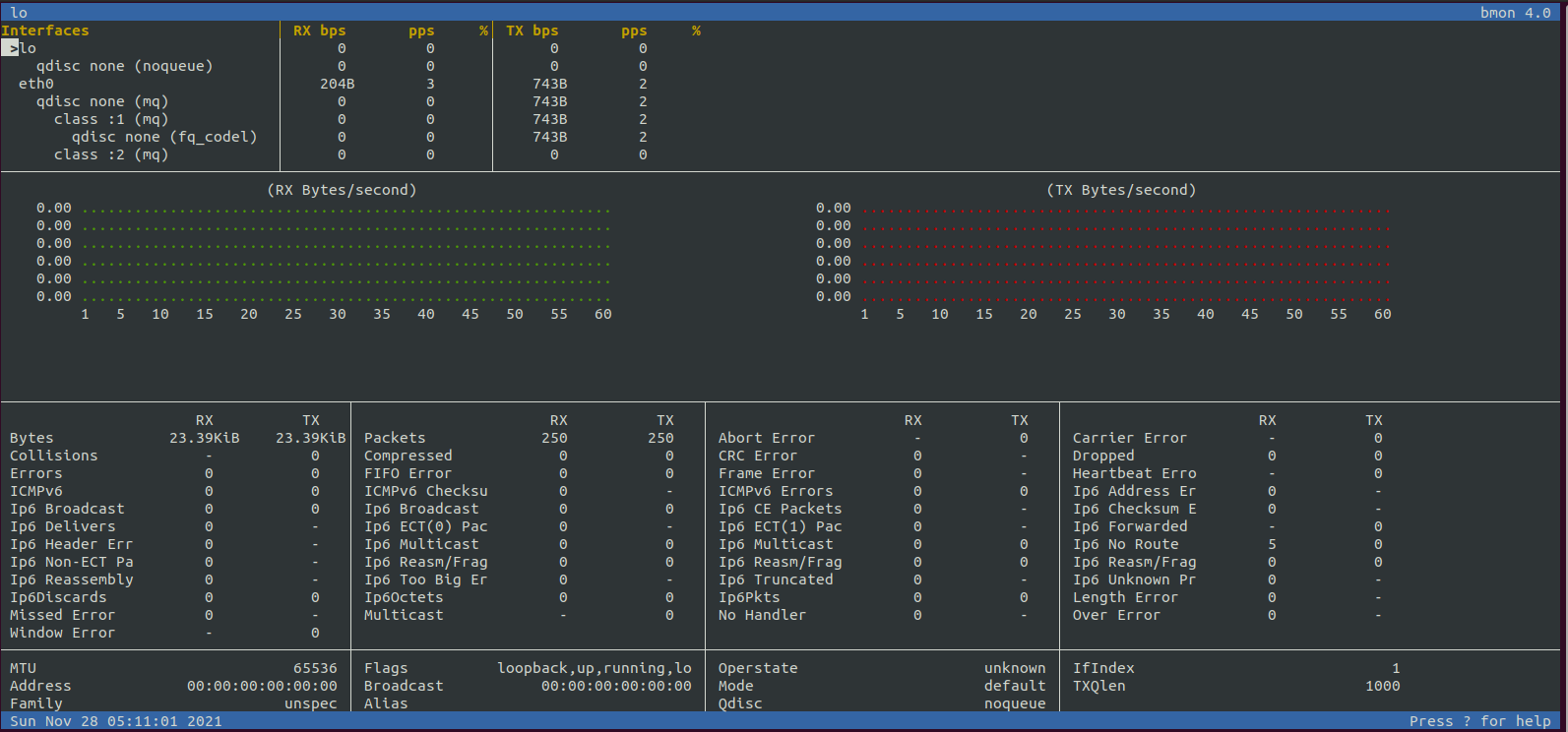The height and width of the screenshot is (732, 1568).
Task: Click the Ip6 Forwarded label
Action: 1130,526
